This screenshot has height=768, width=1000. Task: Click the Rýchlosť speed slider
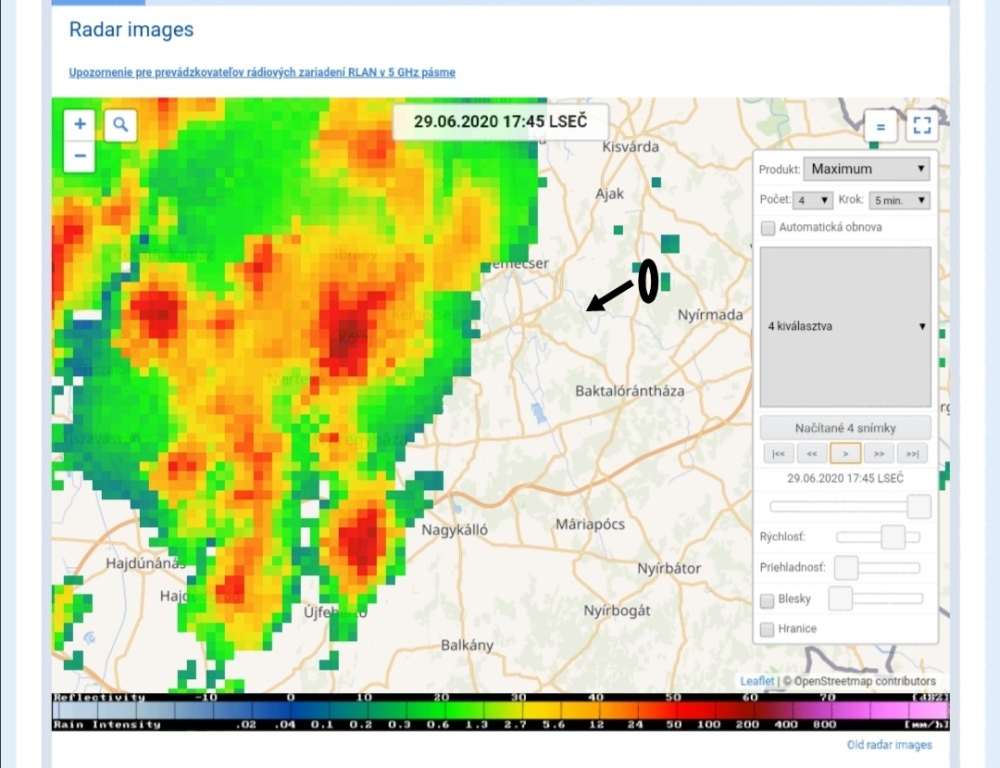[878, 537]
